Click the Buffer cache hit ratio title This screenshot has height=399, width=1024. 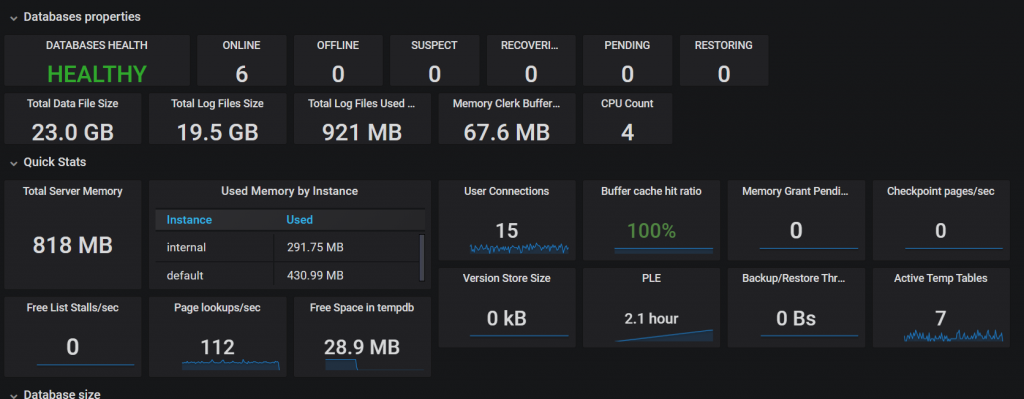click(x=651, y=191)
